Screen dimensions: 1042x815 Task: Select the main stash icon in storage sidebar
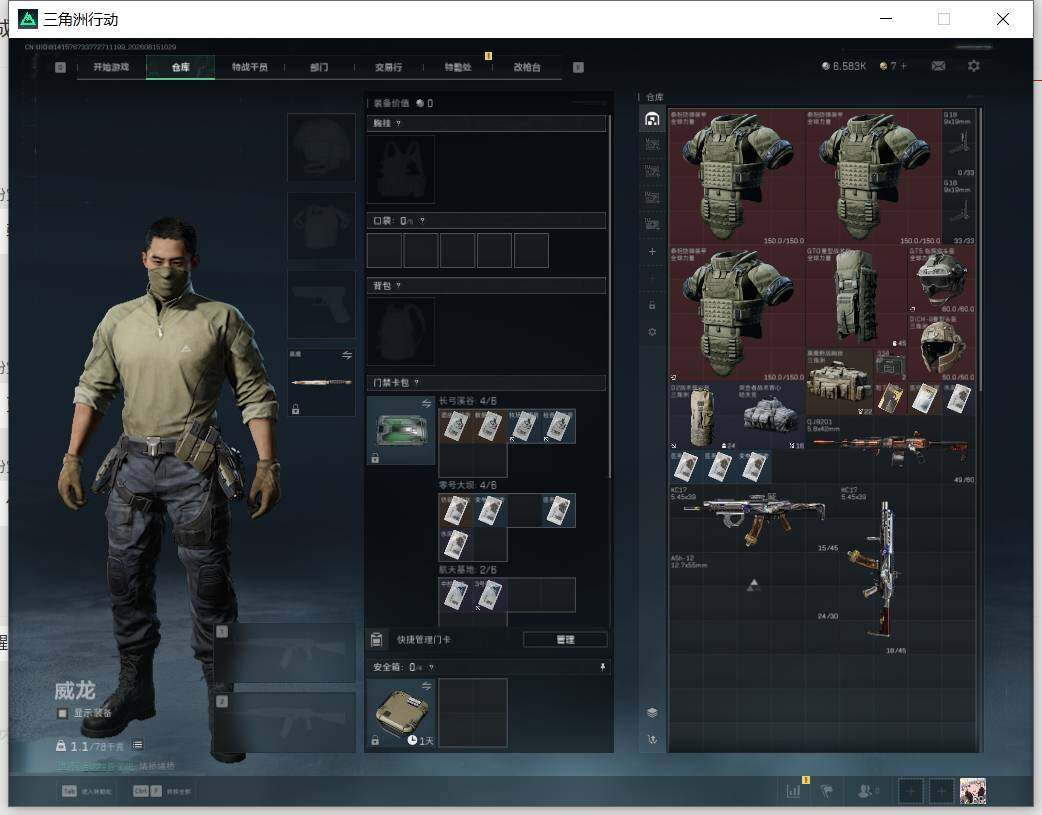pyautogui.click(x=652, y=119)
